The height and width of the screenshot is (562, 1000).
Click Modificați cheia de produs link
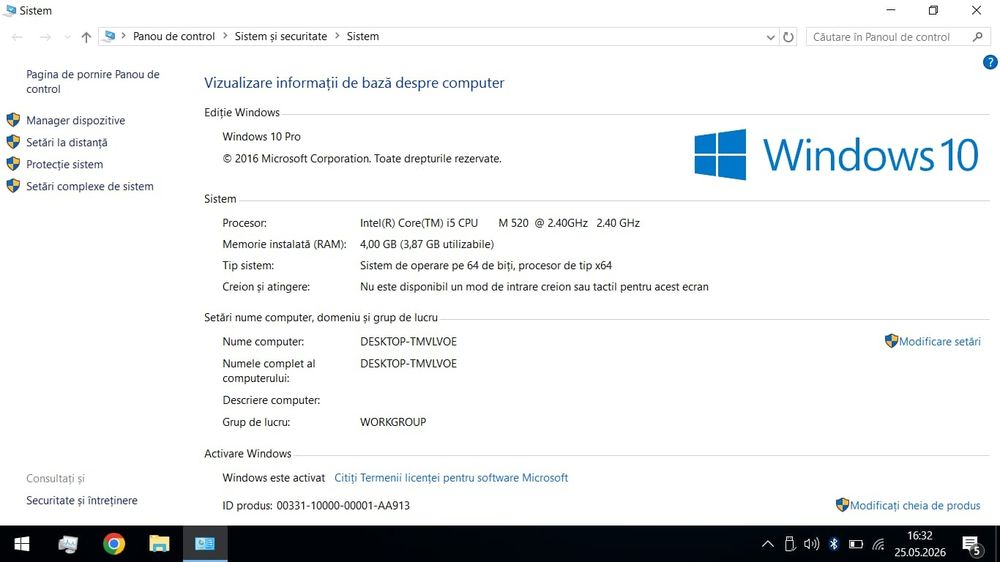click(915, 505)
